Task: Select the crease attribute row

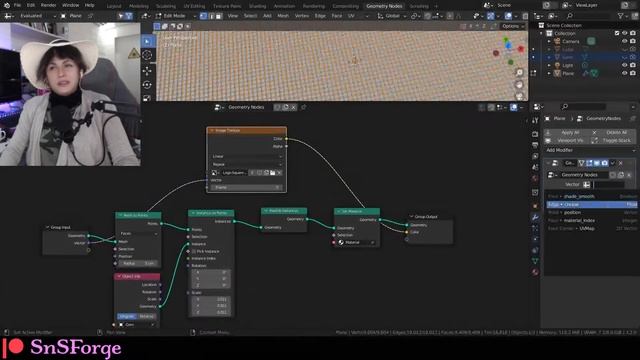Action: pos(591,204)
